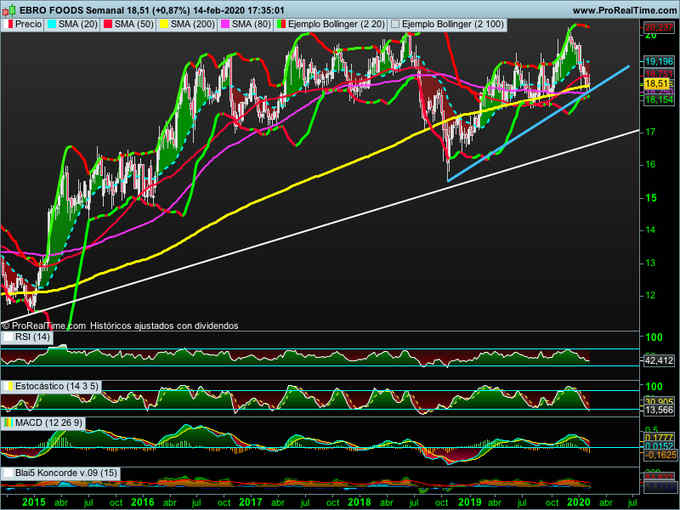Click the 16 price axis label
This screenshot has width=680, height=510.
click(x=651, y=164)
